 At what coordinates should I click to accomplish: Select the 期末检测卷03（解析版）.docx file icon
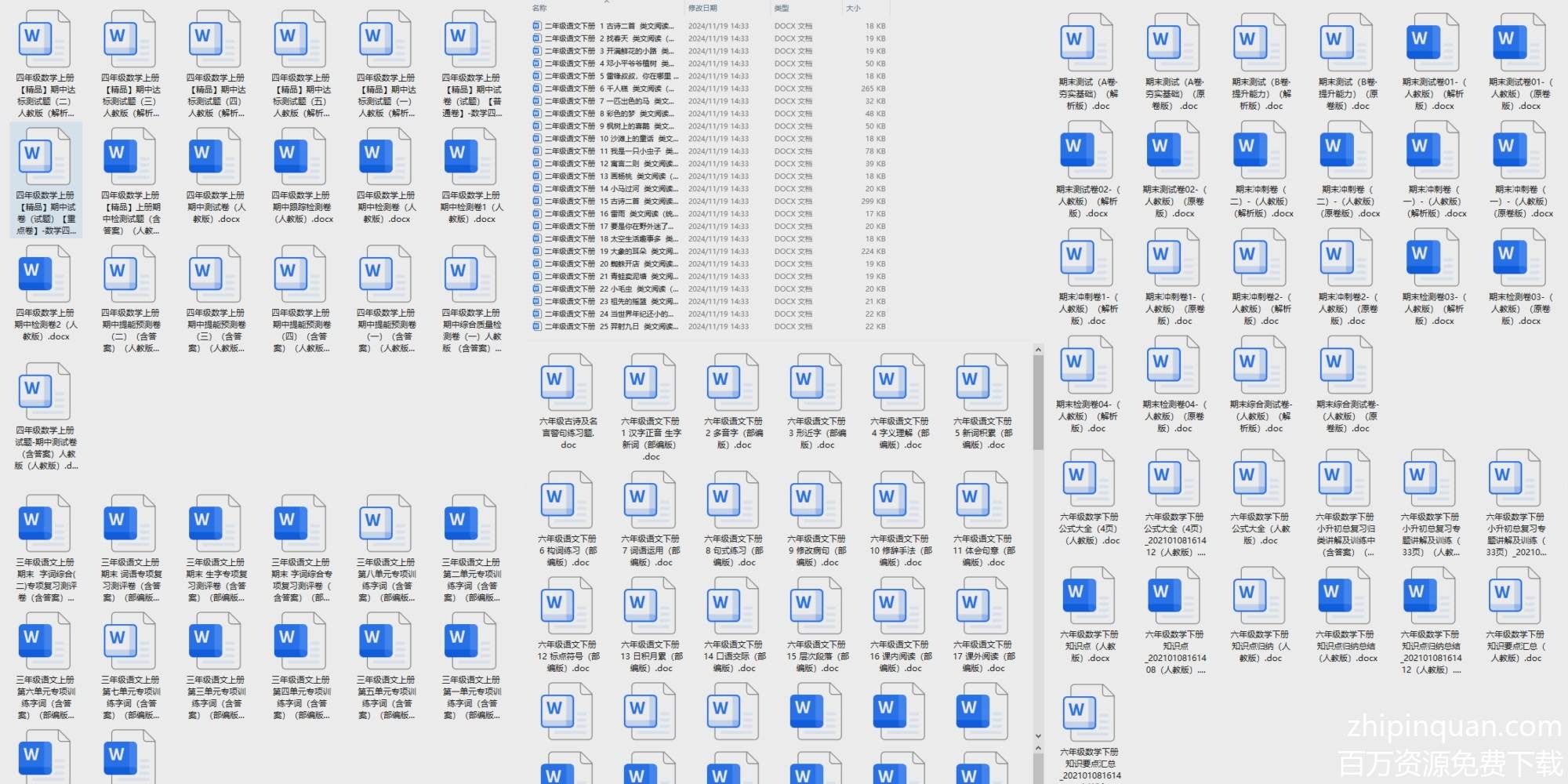(x=1433, y=258)
